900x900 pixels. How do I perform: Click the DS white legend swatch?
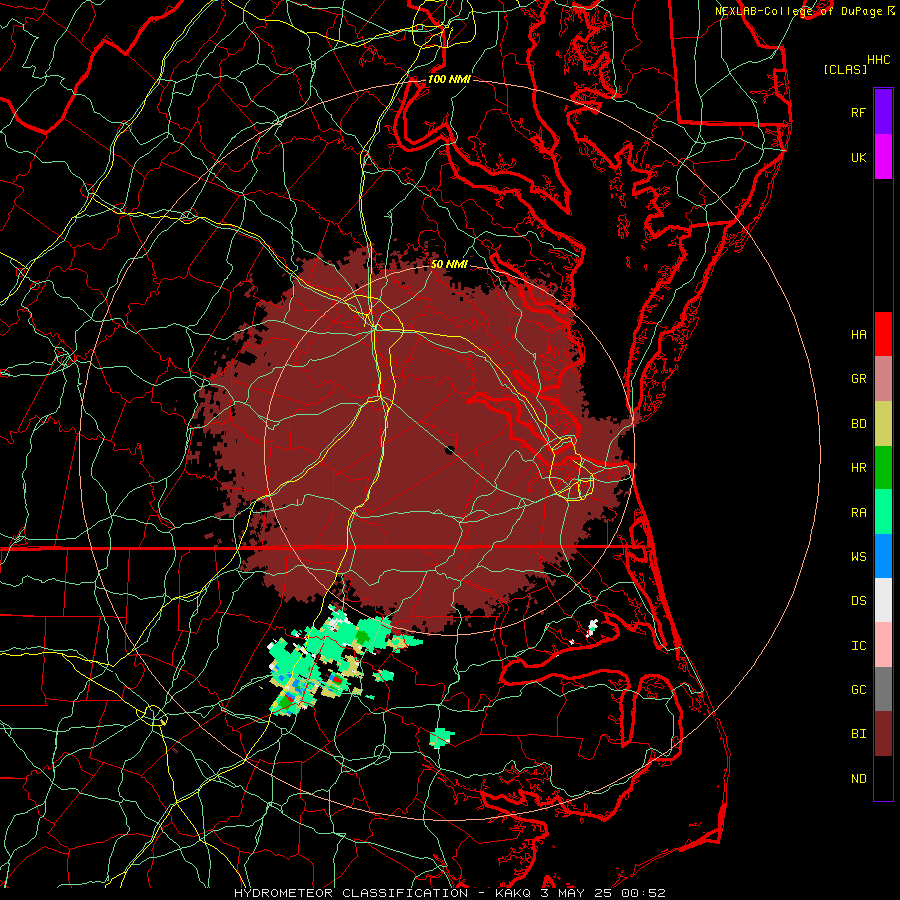883,600
